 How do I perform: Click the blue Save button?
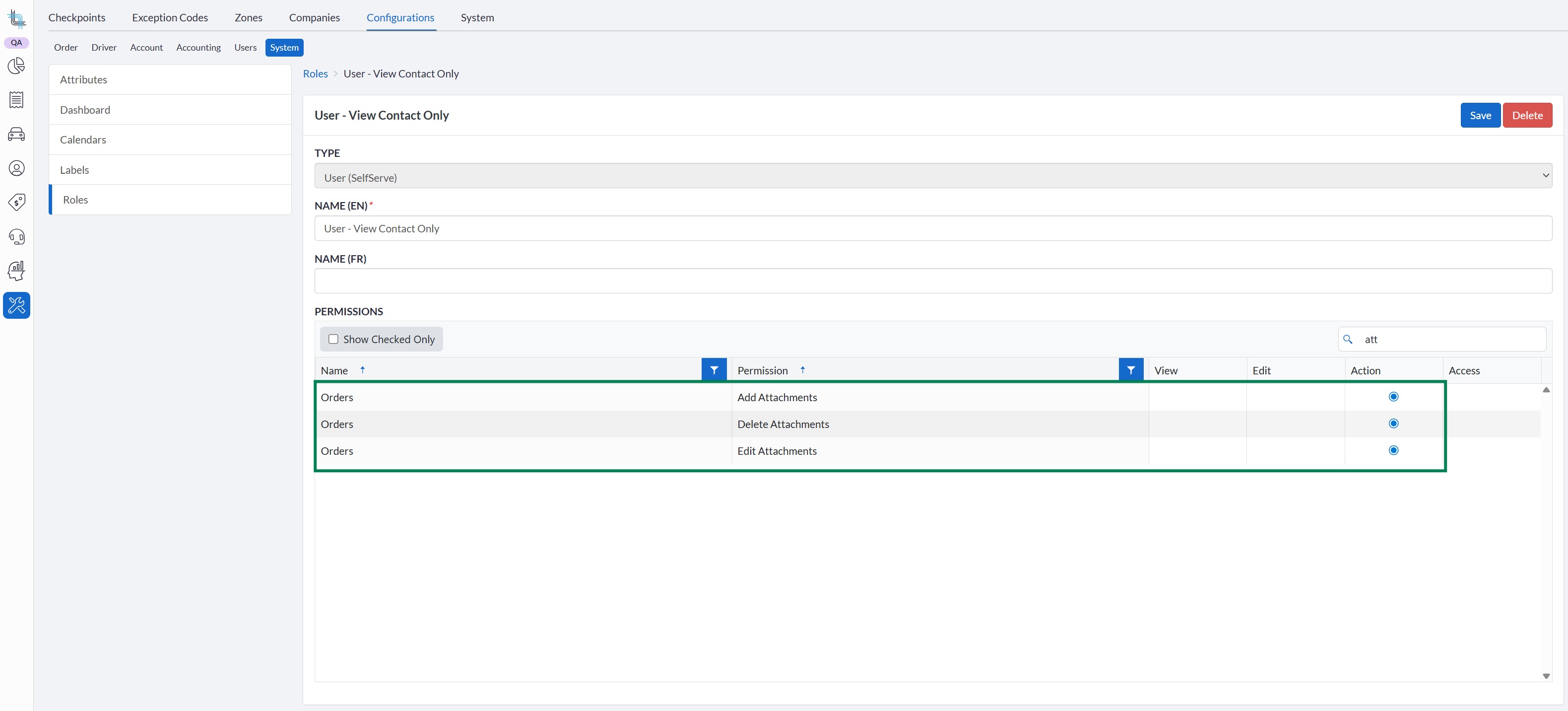(1480, 115)
